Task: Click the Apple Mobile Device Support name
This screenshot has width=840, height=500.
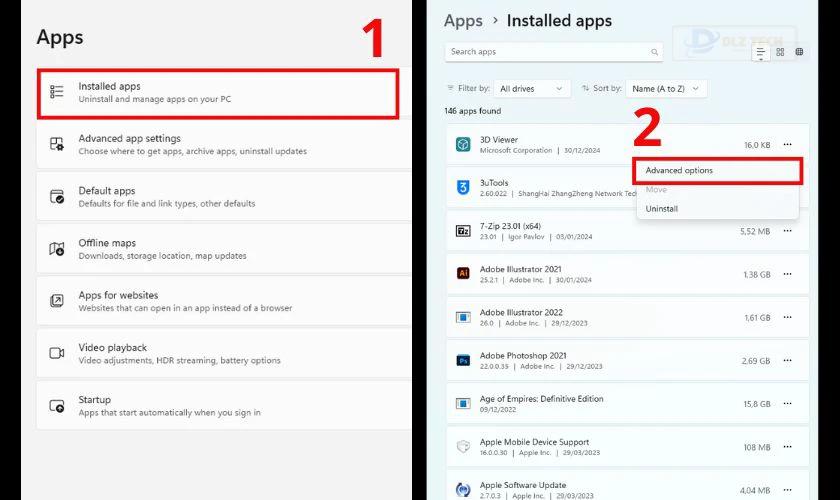Action: [x=534, y=442]
